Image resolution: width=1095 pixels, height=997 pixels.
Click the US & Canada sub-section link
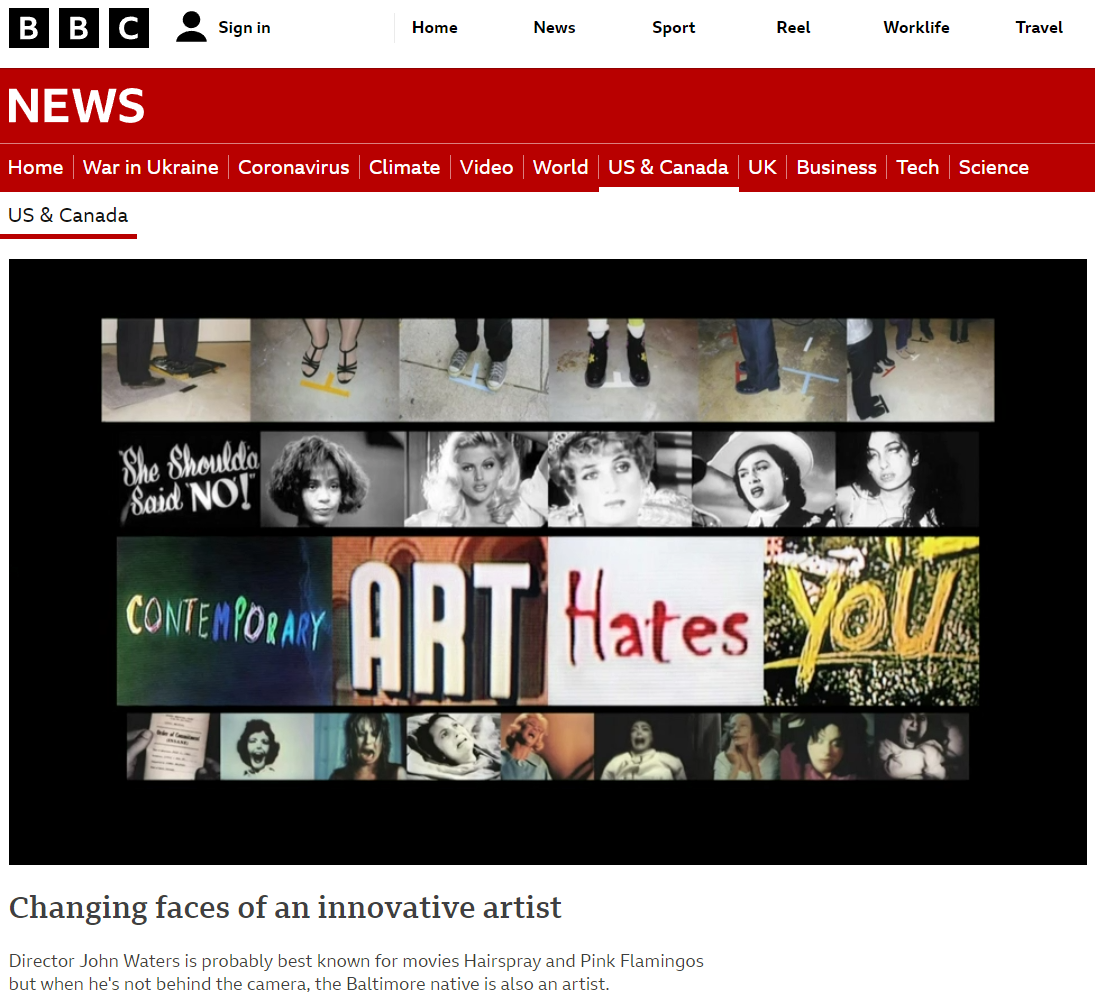(x=68, y=215)
